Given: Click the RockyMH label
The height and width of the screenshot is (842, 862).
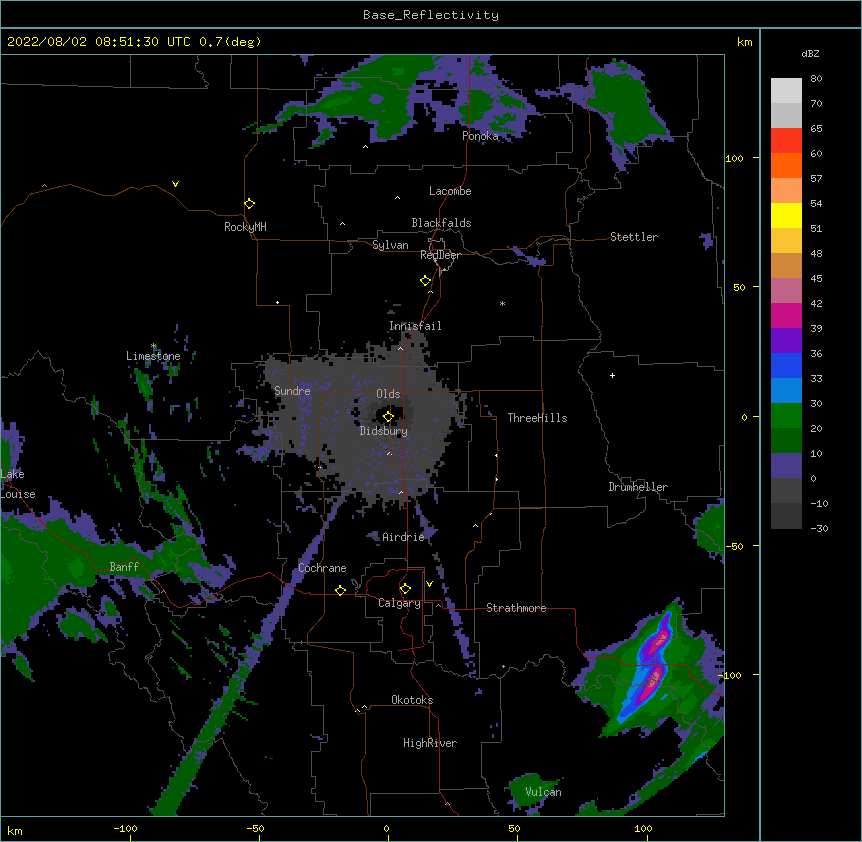Looking at the screenshot, I should tap(245, 227).
